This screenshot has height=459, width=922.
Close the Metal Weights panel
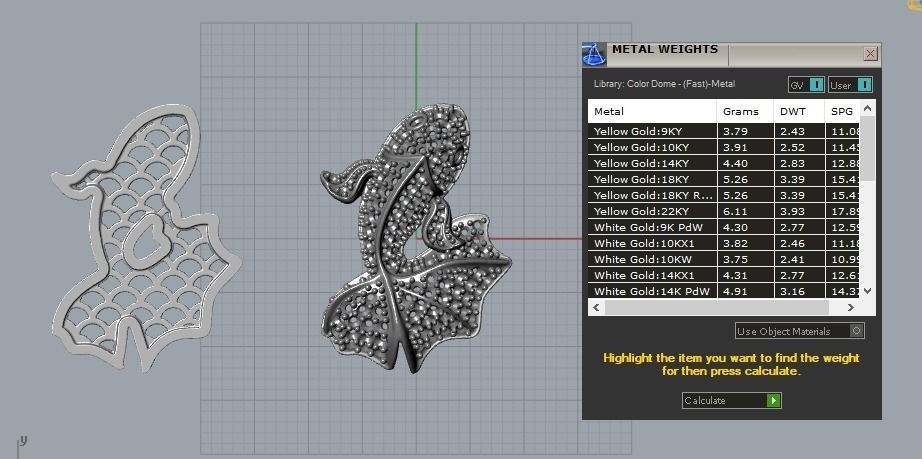(870, 54)
